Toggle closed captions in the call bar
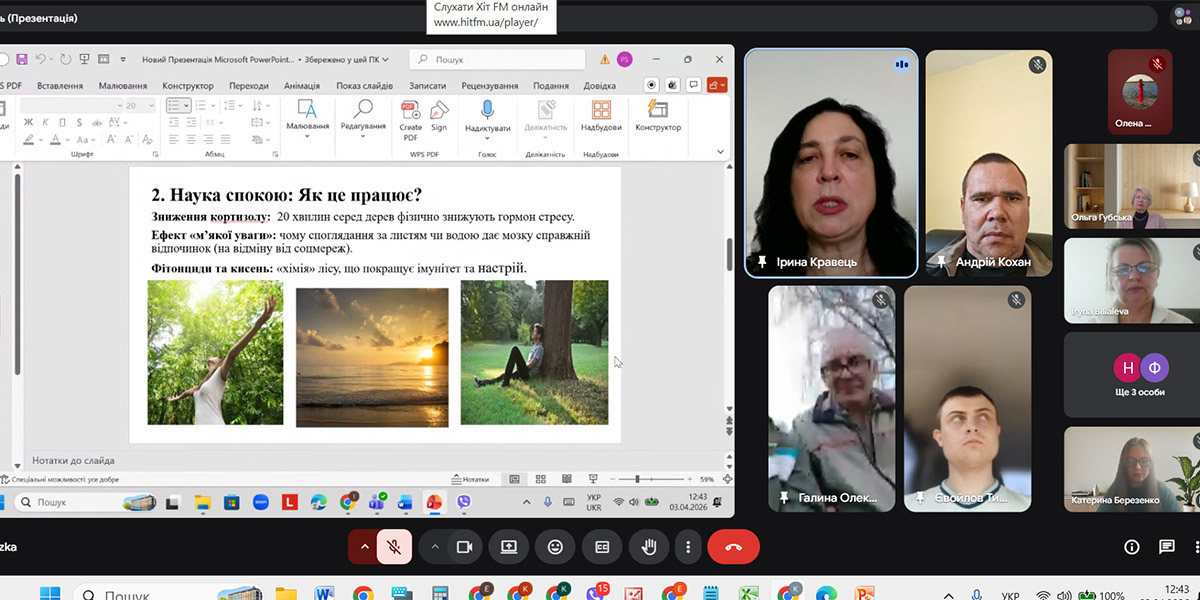 pos(602,547)
